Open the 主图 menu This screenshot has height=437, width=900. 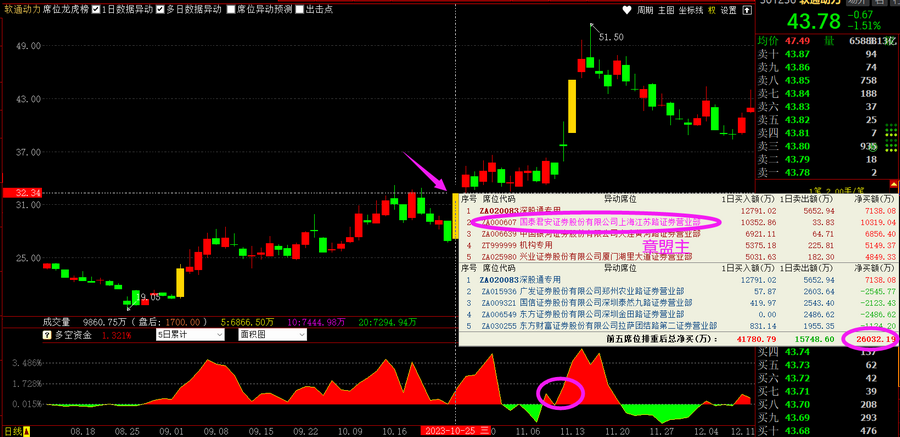666,10
